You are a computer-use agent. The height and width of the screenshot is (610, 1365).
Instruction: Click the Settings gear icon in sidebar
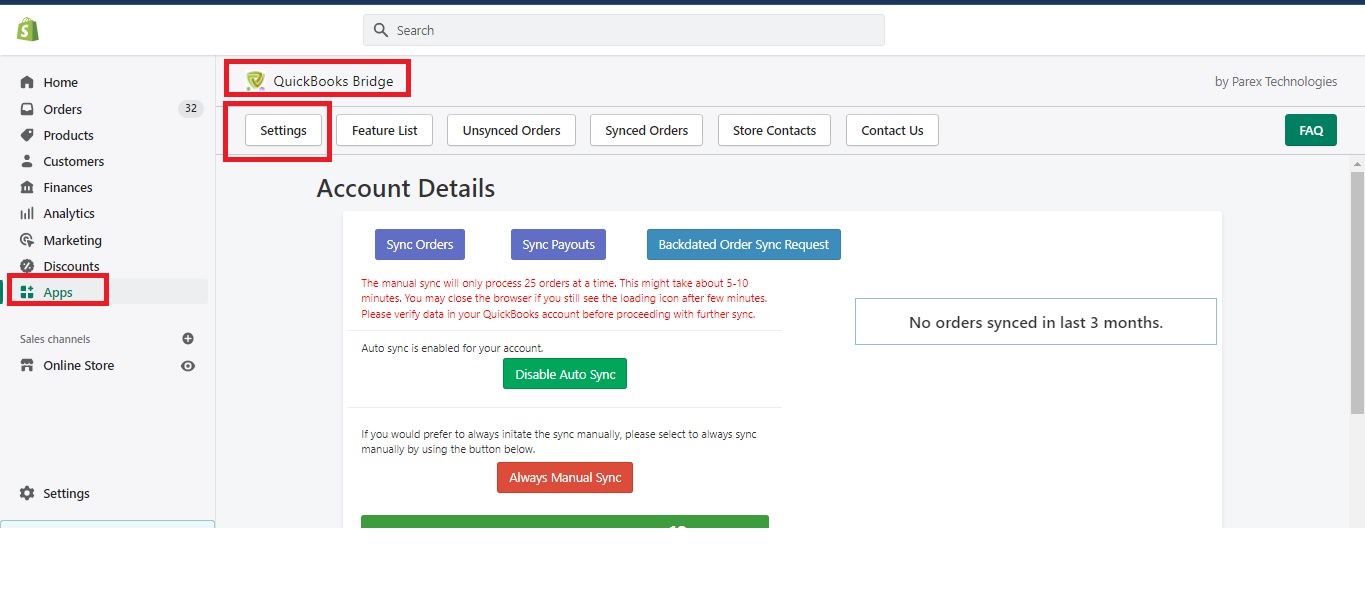pyautogui.click(x=27, y=493)
